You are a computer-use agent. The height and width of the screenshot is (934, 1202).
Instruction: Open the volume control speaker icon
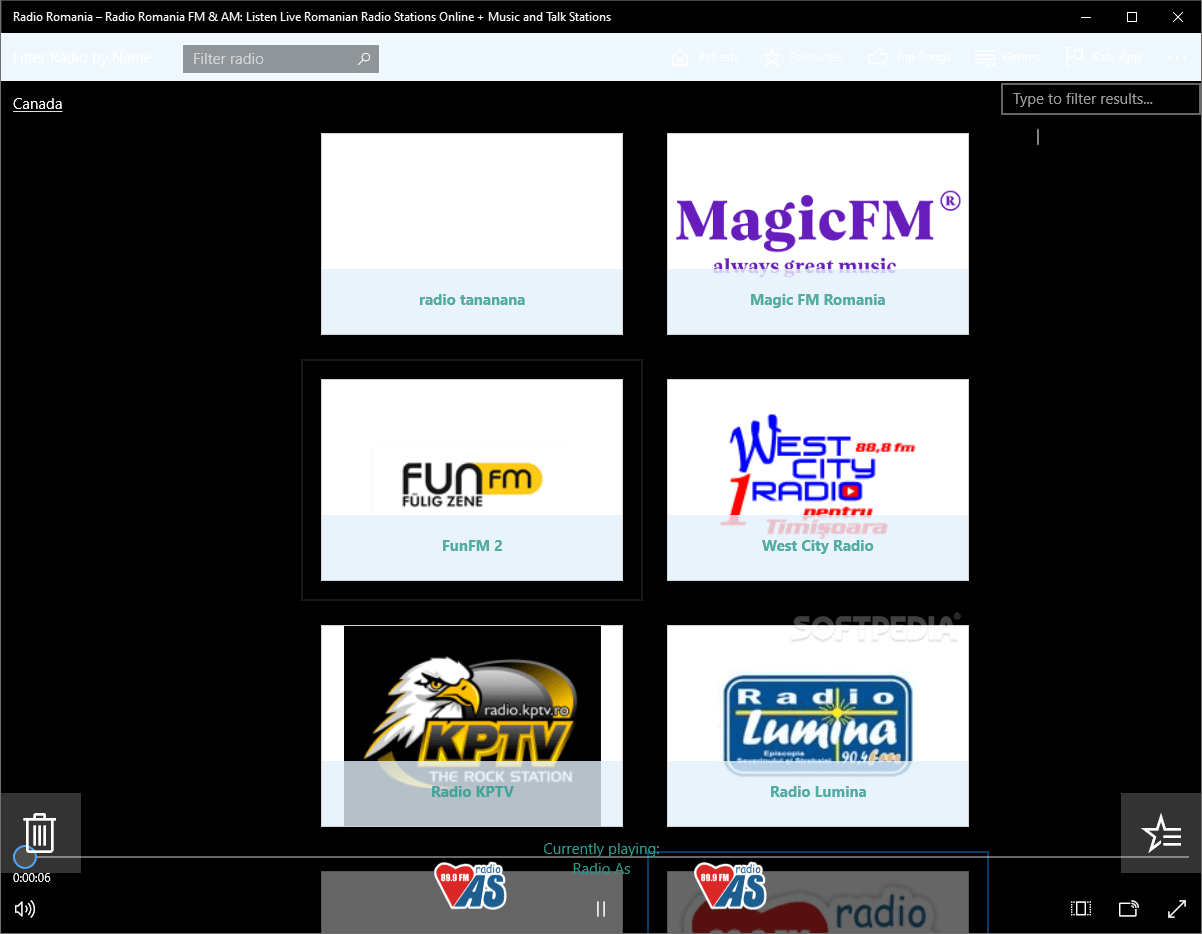[x=24, y=909]
